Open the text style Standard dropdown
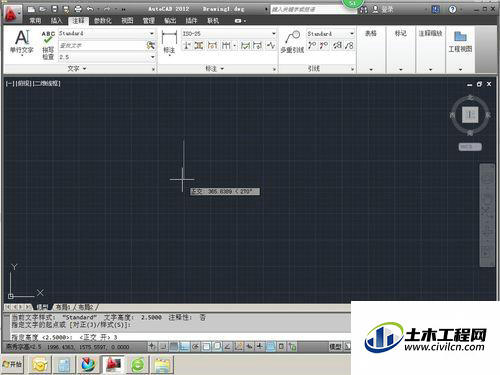The height and width of the screenshot is (375, 500). (107, 33)
